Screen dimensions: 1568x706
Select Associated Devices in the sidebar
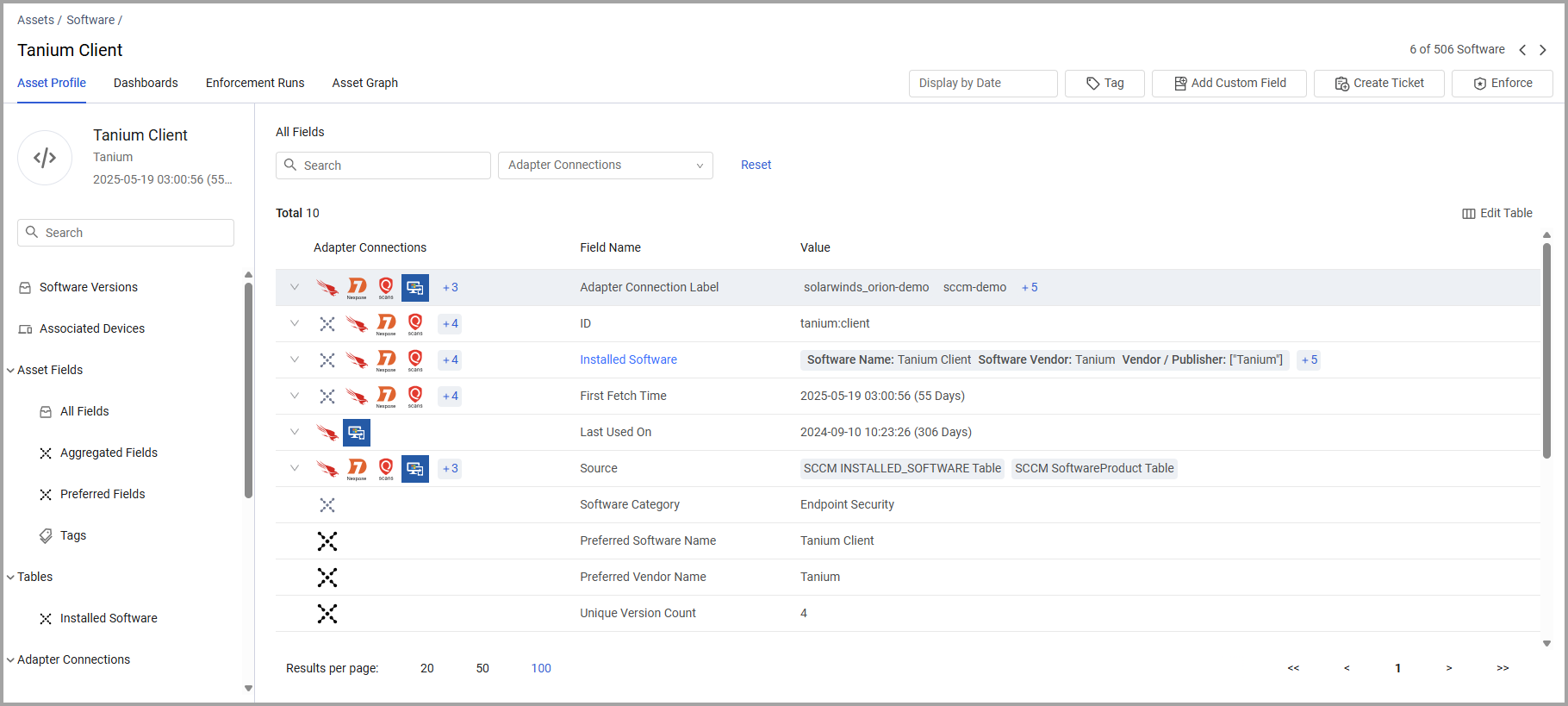coord(92,328)
